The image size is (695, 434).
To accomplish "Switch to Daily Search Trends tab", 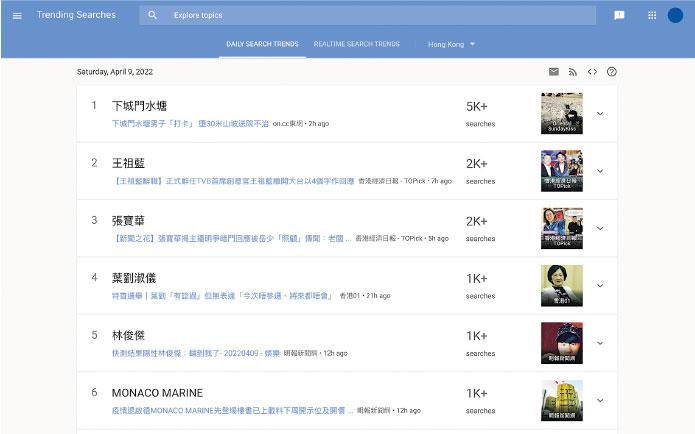I will [x=262, y=44].
